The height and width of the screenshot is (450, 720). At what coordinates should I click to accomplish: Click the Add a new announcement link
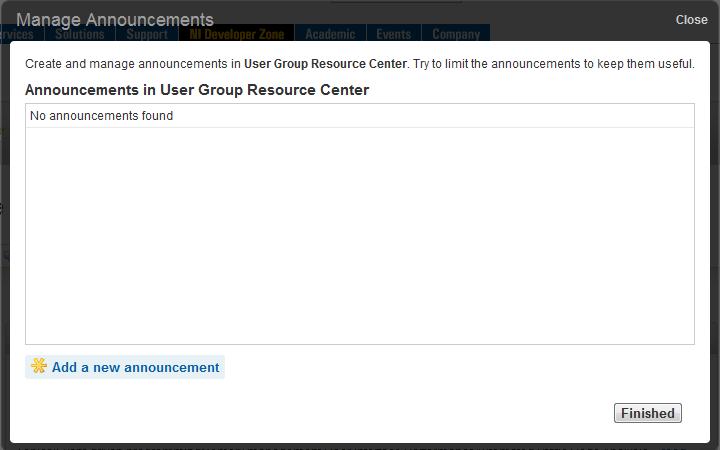coord(135,367)
